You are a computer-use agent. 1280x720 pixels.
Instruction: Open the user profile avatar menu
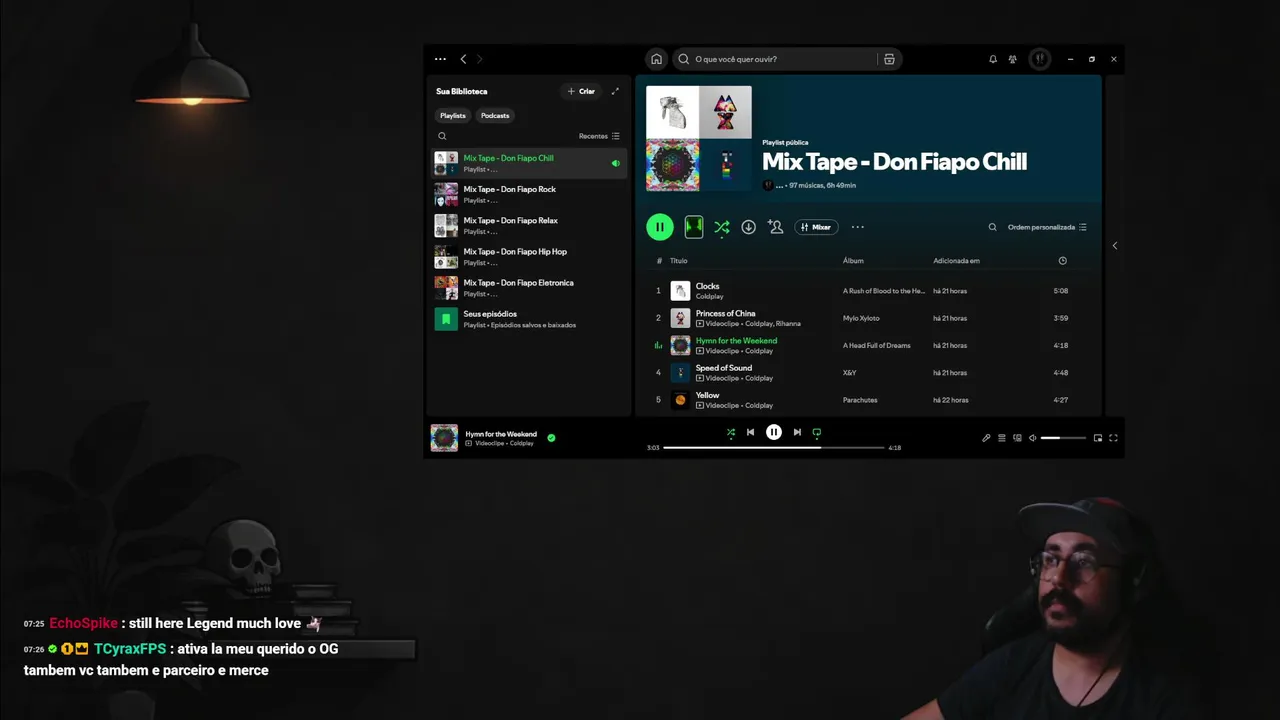tap(1040, 59)
